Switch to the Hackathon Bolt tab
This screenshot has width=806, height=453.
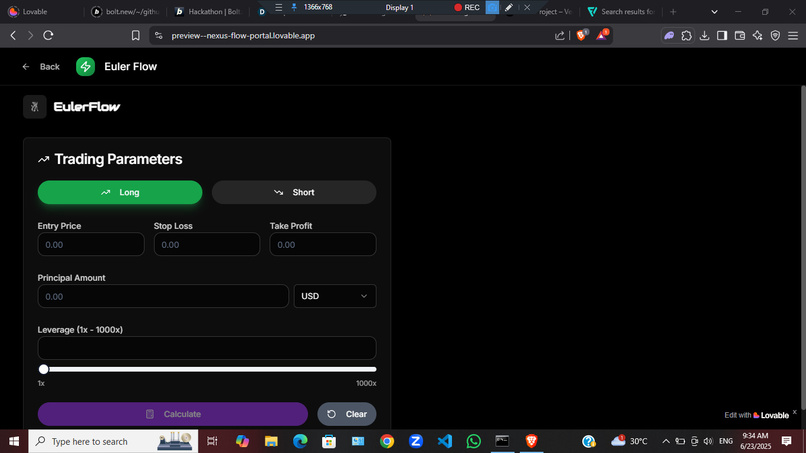[x=208, y=11]
